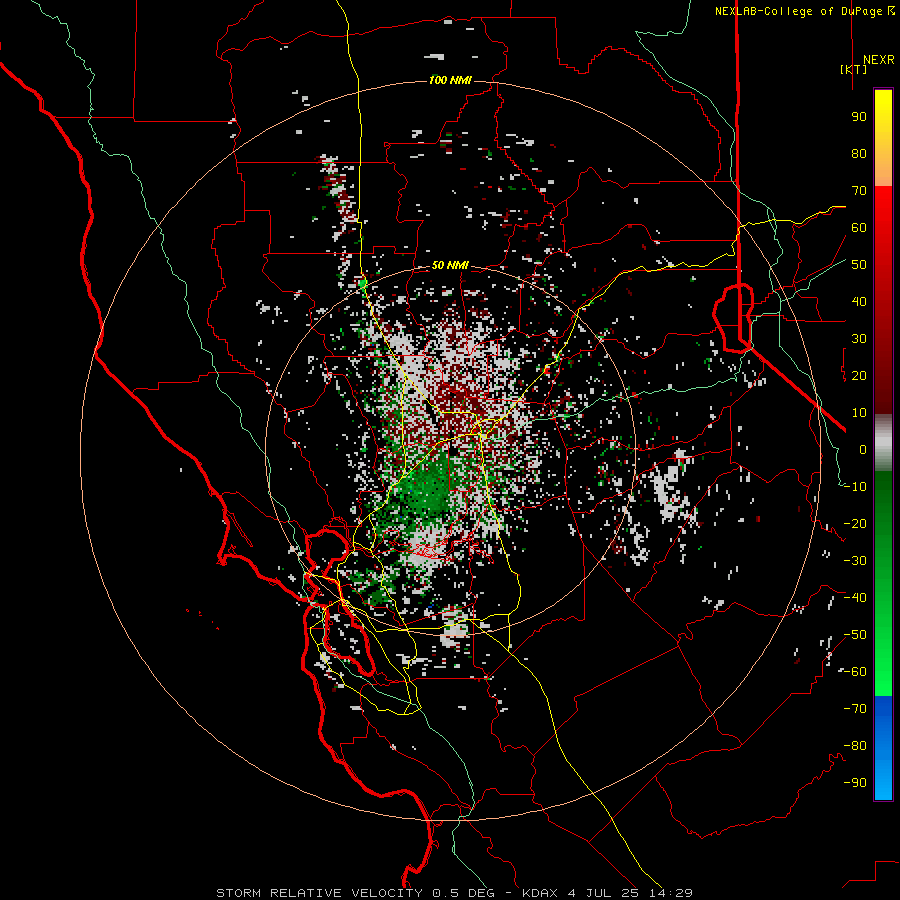Click the positive 40 scale value
The height and width of the screenshot is (900, 900).
[x=859, y=302]
